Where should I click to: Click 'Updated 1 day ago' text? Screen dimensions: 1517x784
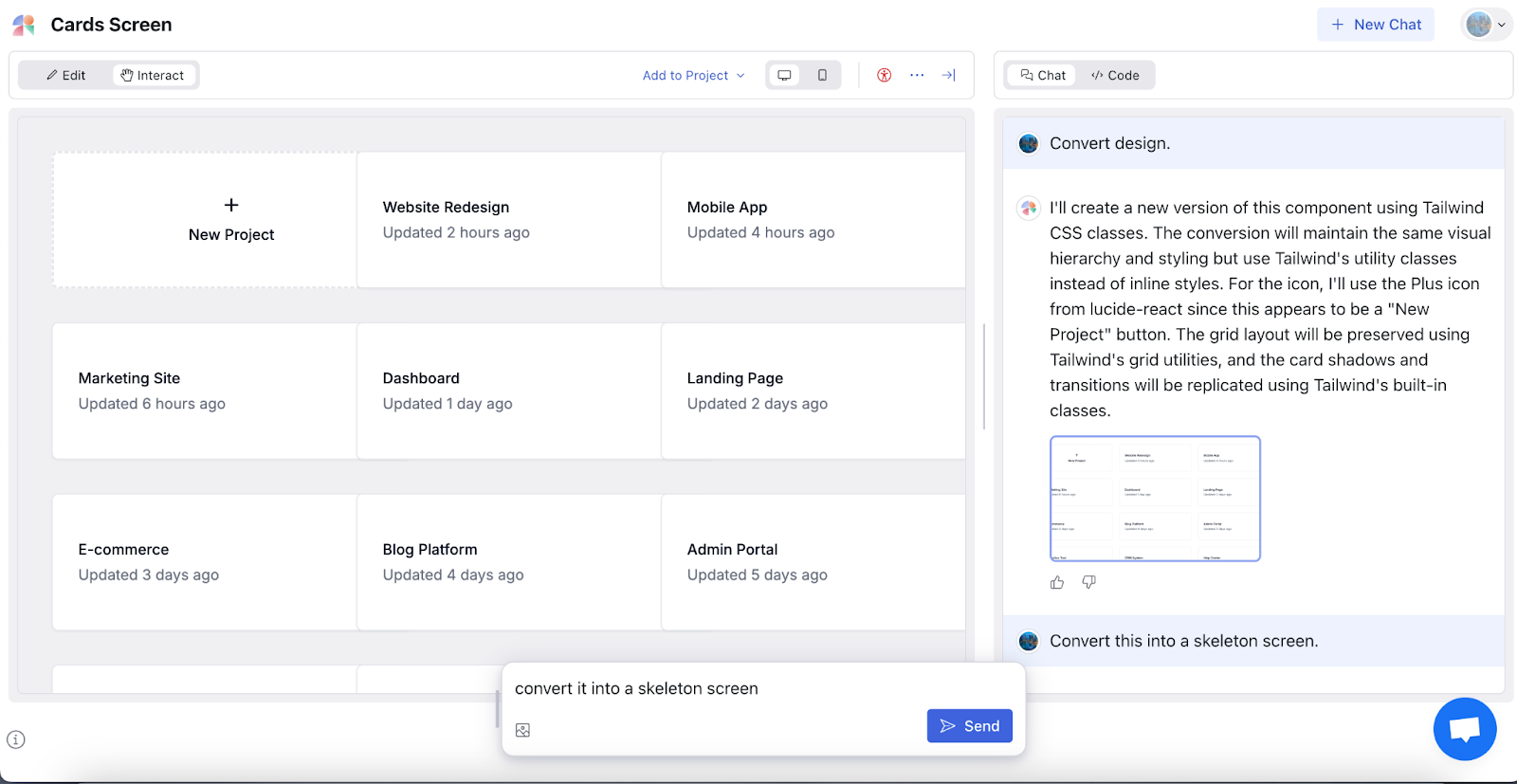tap(448, 404)
